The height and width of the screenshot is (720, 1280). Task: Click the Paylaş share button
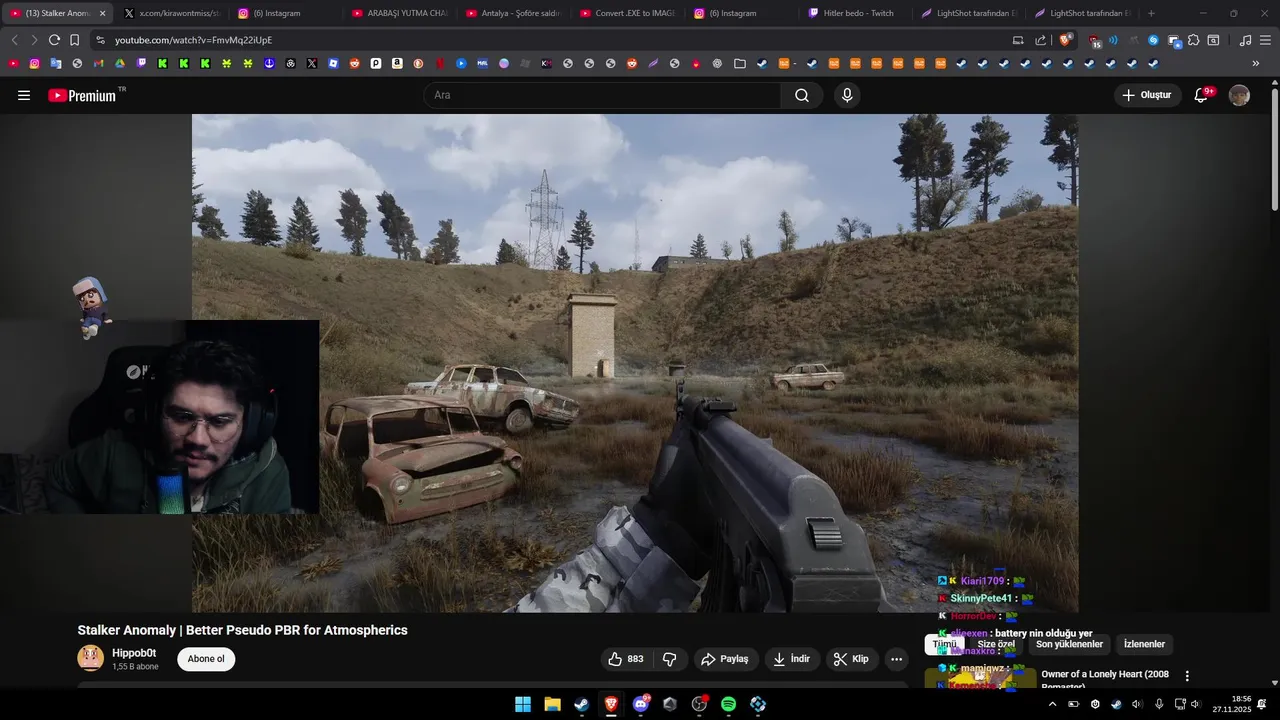tap(725, 659)
